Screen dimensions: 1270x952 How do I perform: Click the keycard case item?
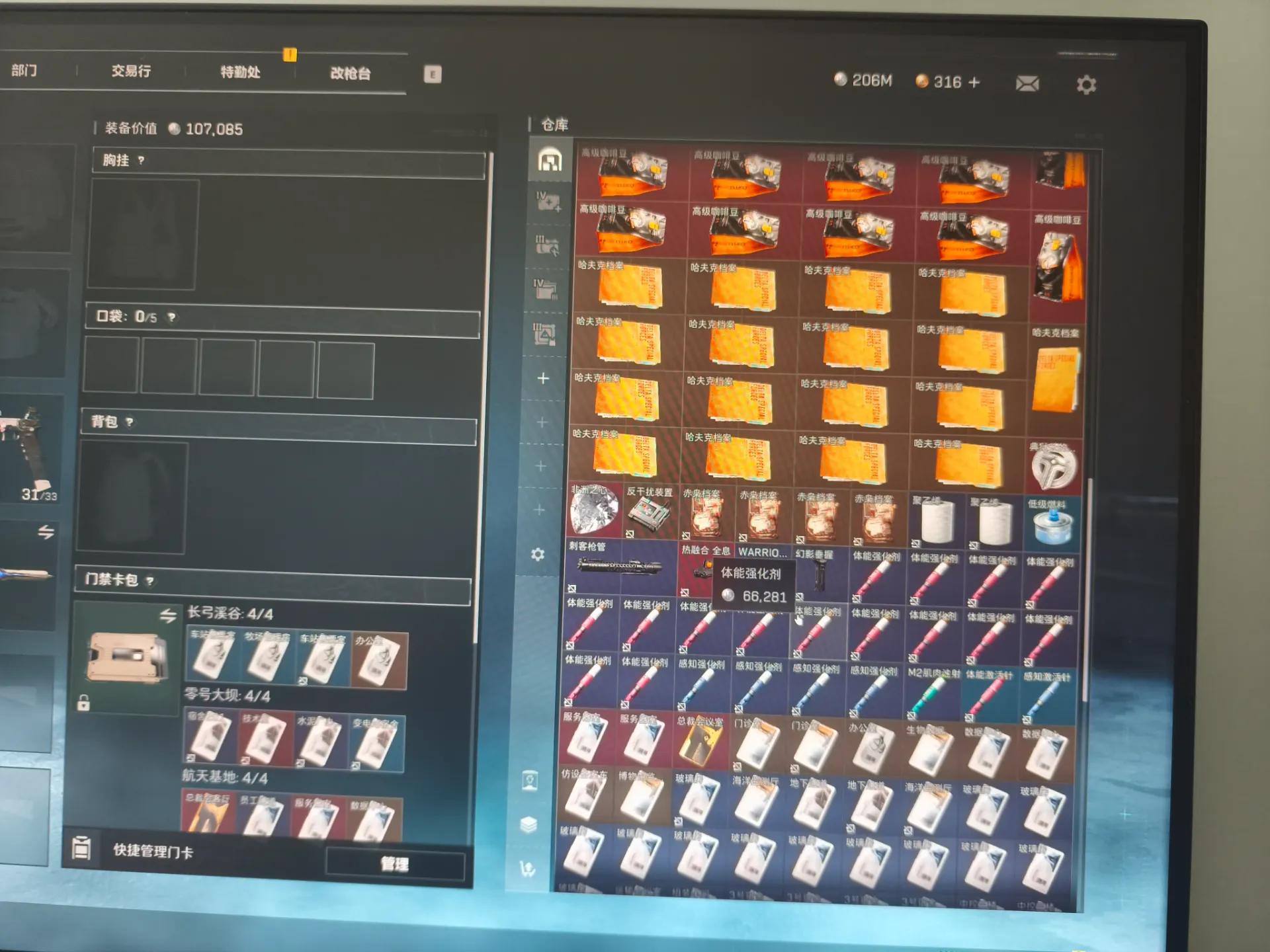[x=127, y=658]
